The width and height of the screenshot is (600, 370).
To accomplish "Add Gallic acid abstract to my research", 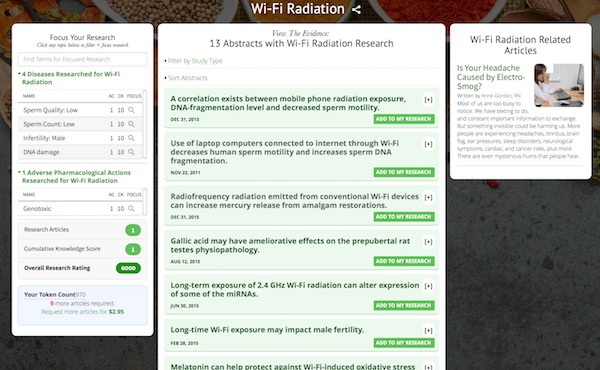I will click(404, 261).
